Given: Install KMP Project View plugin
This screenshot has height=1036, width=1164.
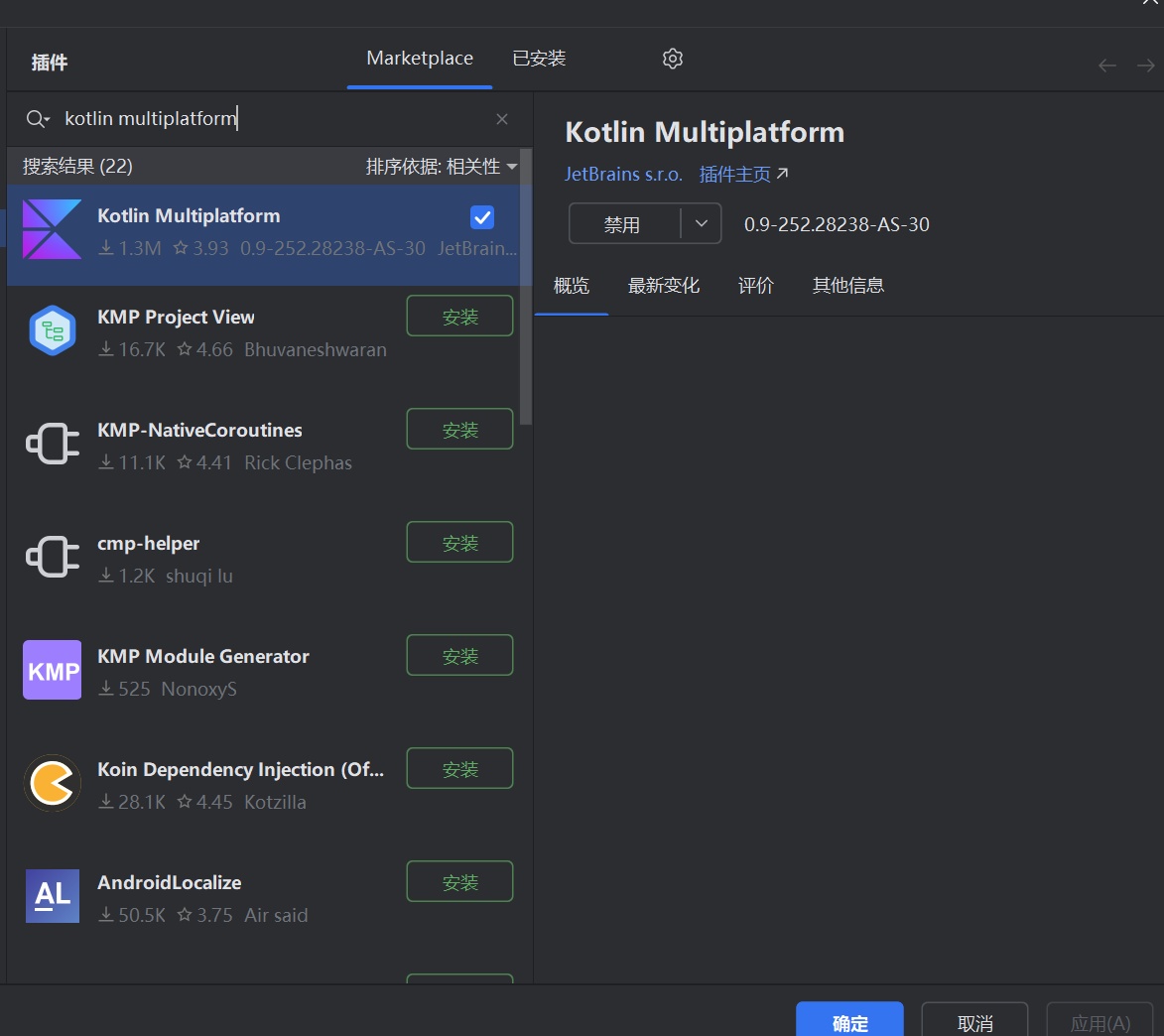Looking at the screenshot, I should pos(459,317).
